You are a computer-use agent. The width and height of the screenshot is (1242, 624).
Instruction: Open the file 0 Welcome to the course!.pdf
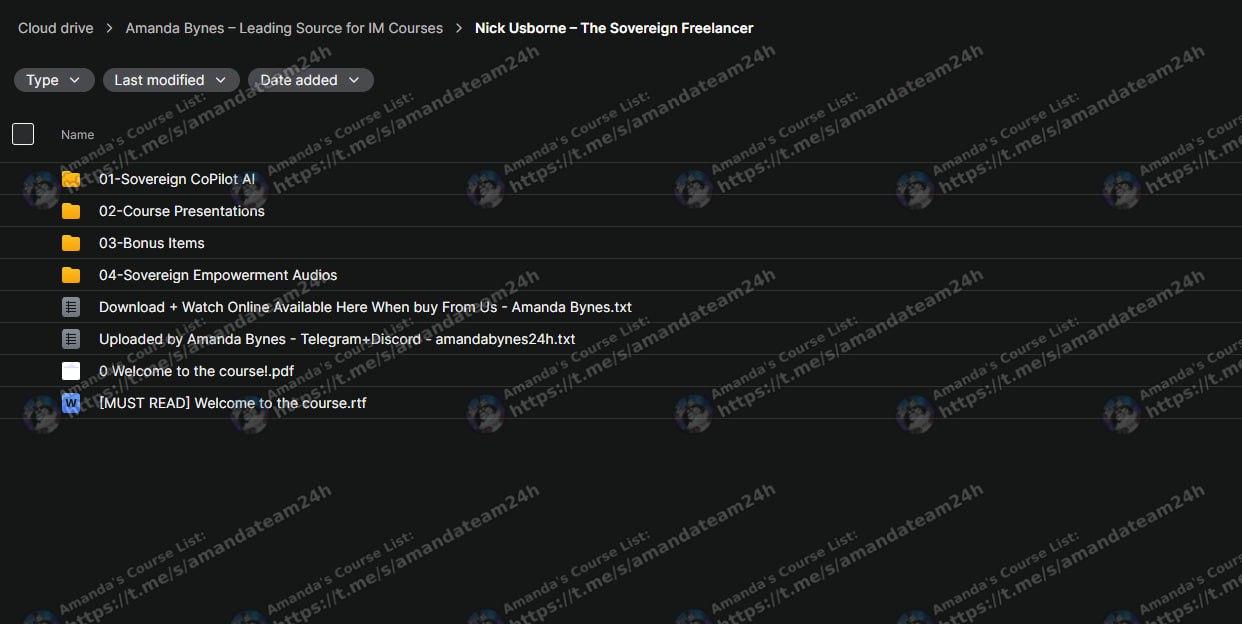pos(196,371)
